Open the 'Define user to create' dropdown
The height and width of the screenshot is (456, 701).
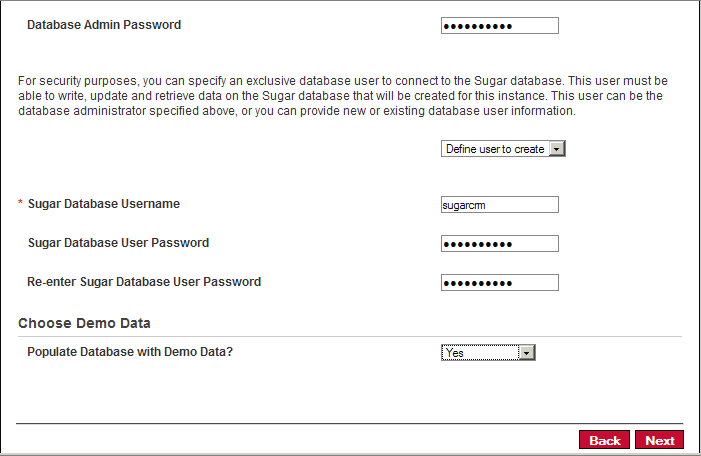click(x=503, y=149)
